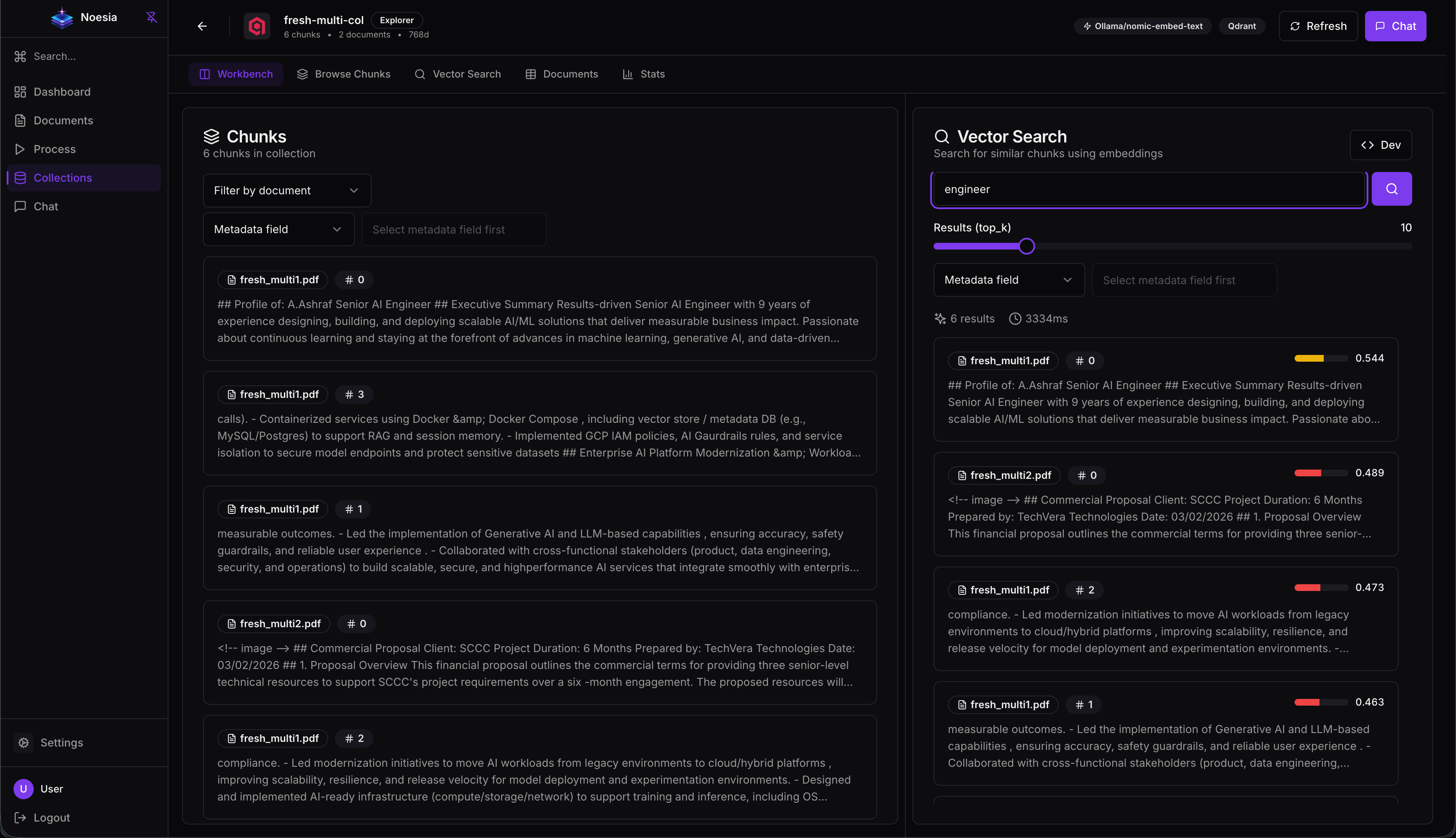The height and width of the screenshot is (838, 1456).
Task: Open the Stats tab
Action: (x=643, y=74)
